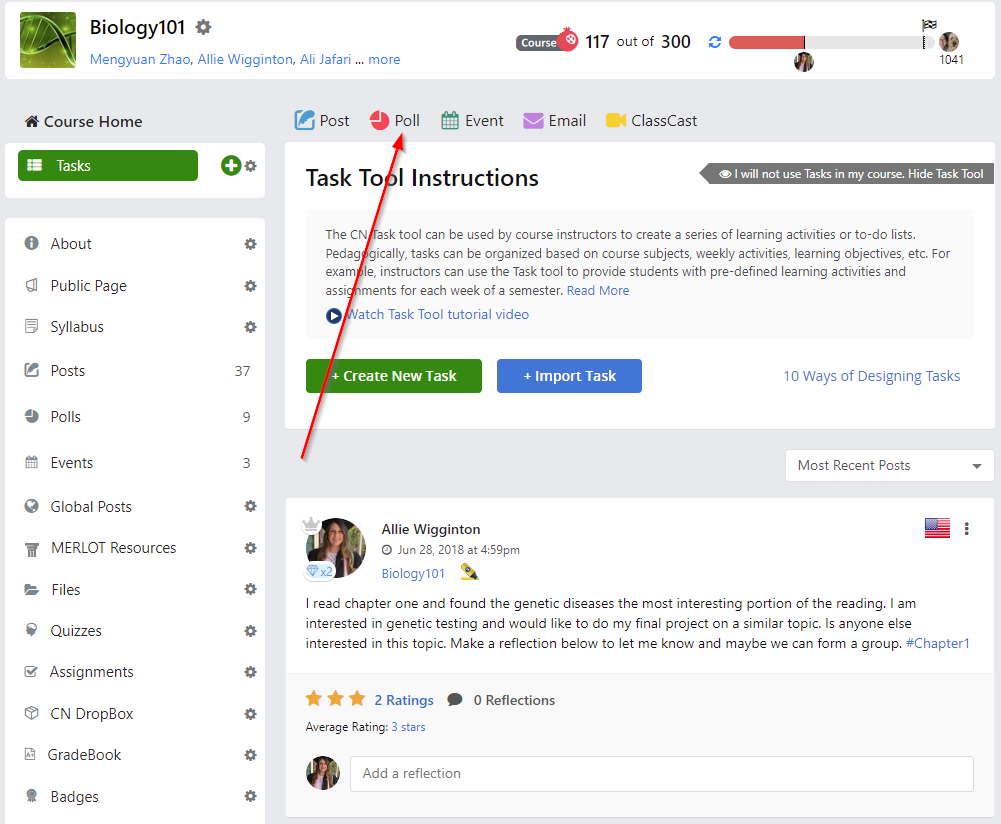Create a new Poll
Screen dimensions: 1001x824
pos(395,121)
